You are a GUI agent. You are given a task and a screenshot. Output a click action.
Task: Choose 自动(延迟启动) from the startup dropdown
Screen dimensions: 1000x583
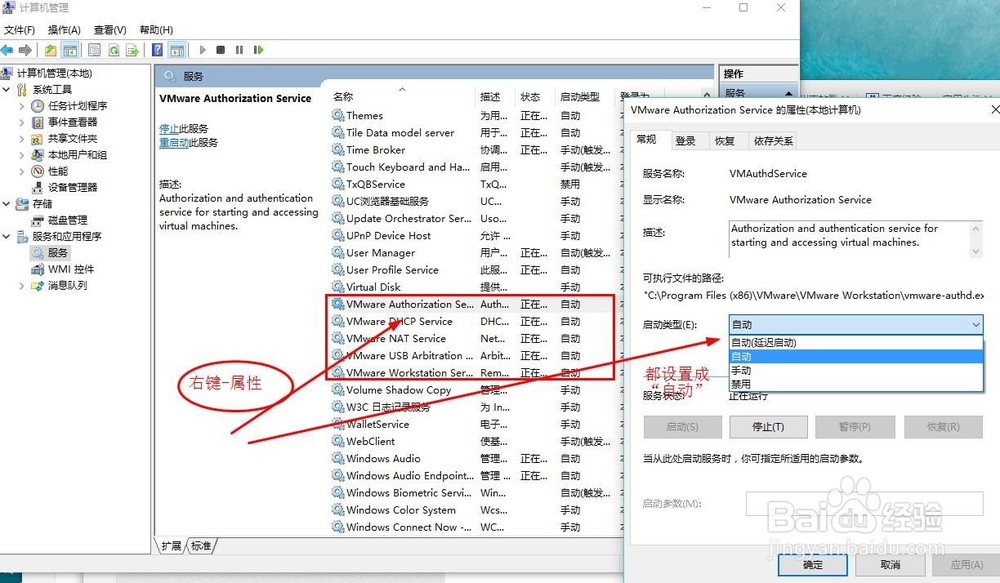775,341
